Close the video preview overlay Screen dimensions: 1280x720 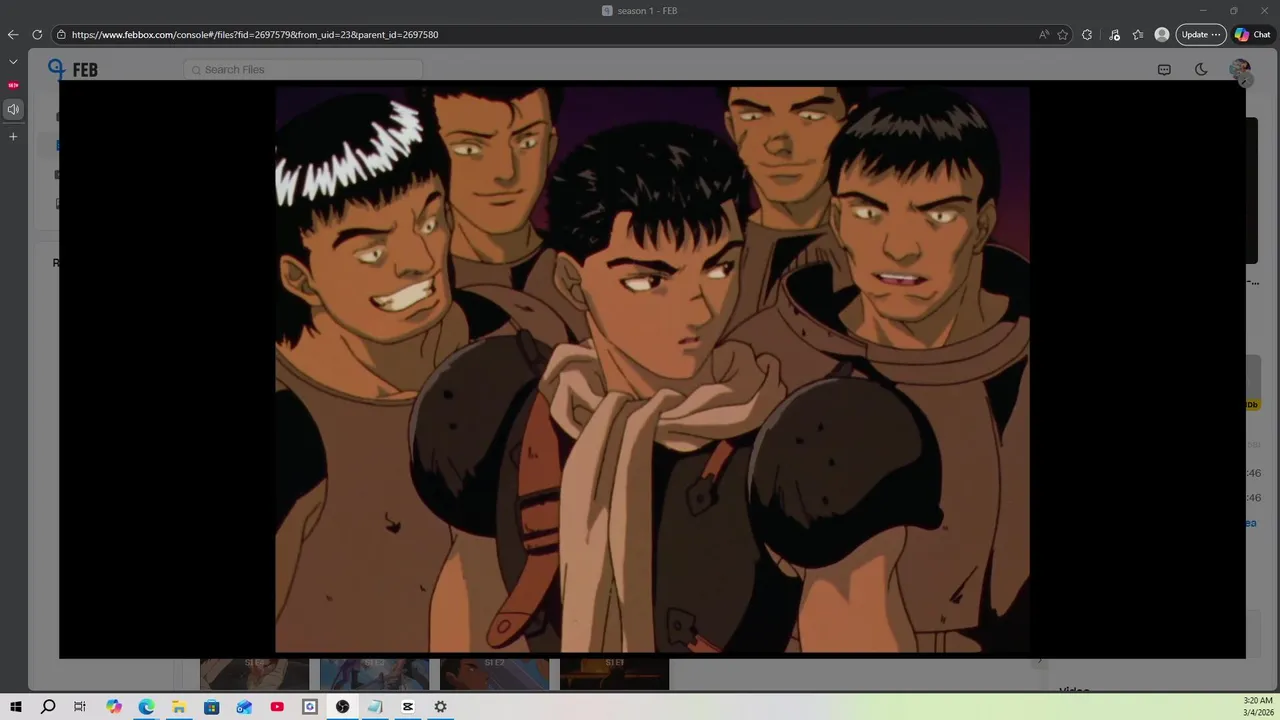[x=1245, y=81]
